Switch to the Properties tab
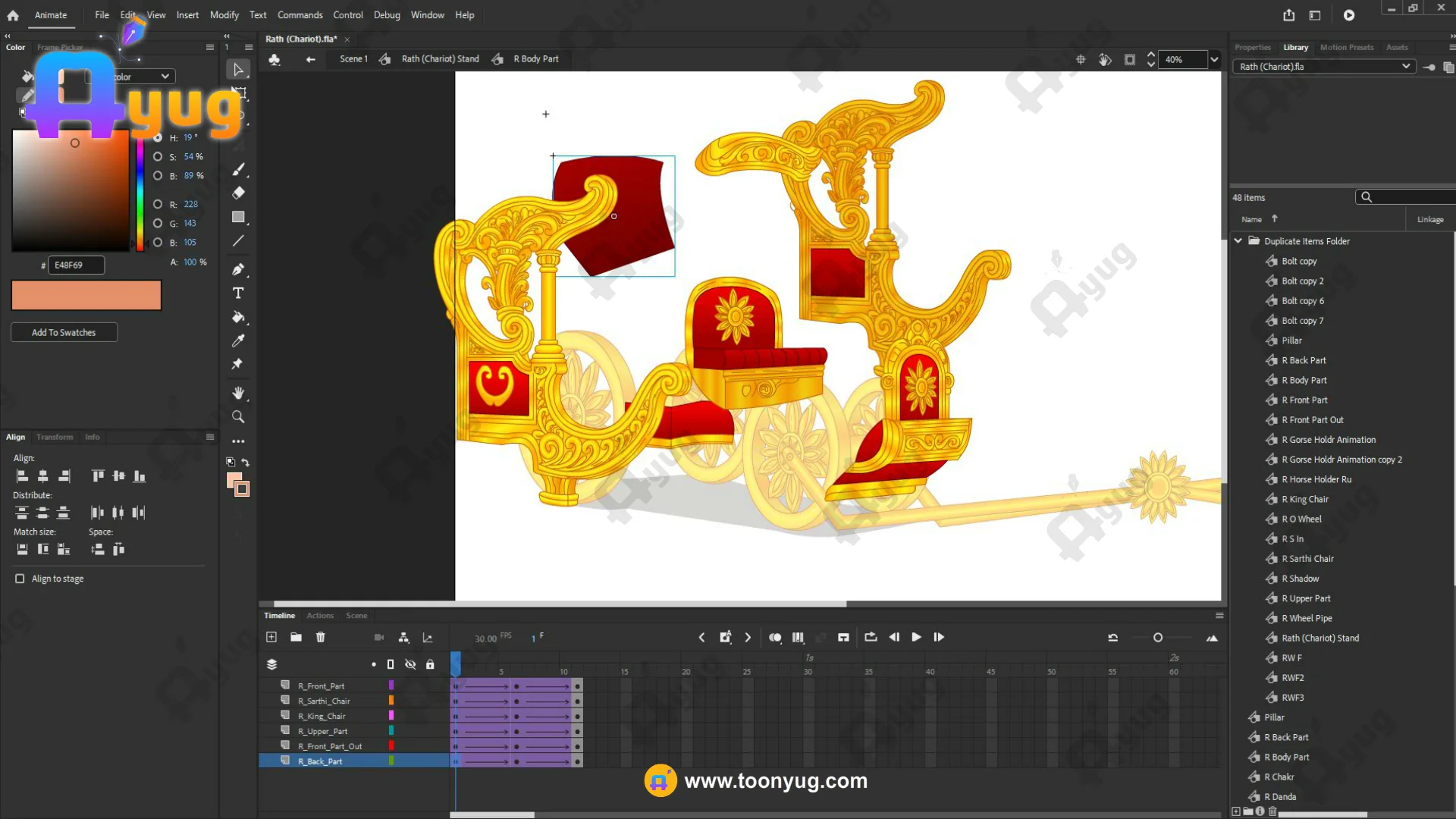This screenshot has height=819, width=1456. click(x=1252, y=47)
